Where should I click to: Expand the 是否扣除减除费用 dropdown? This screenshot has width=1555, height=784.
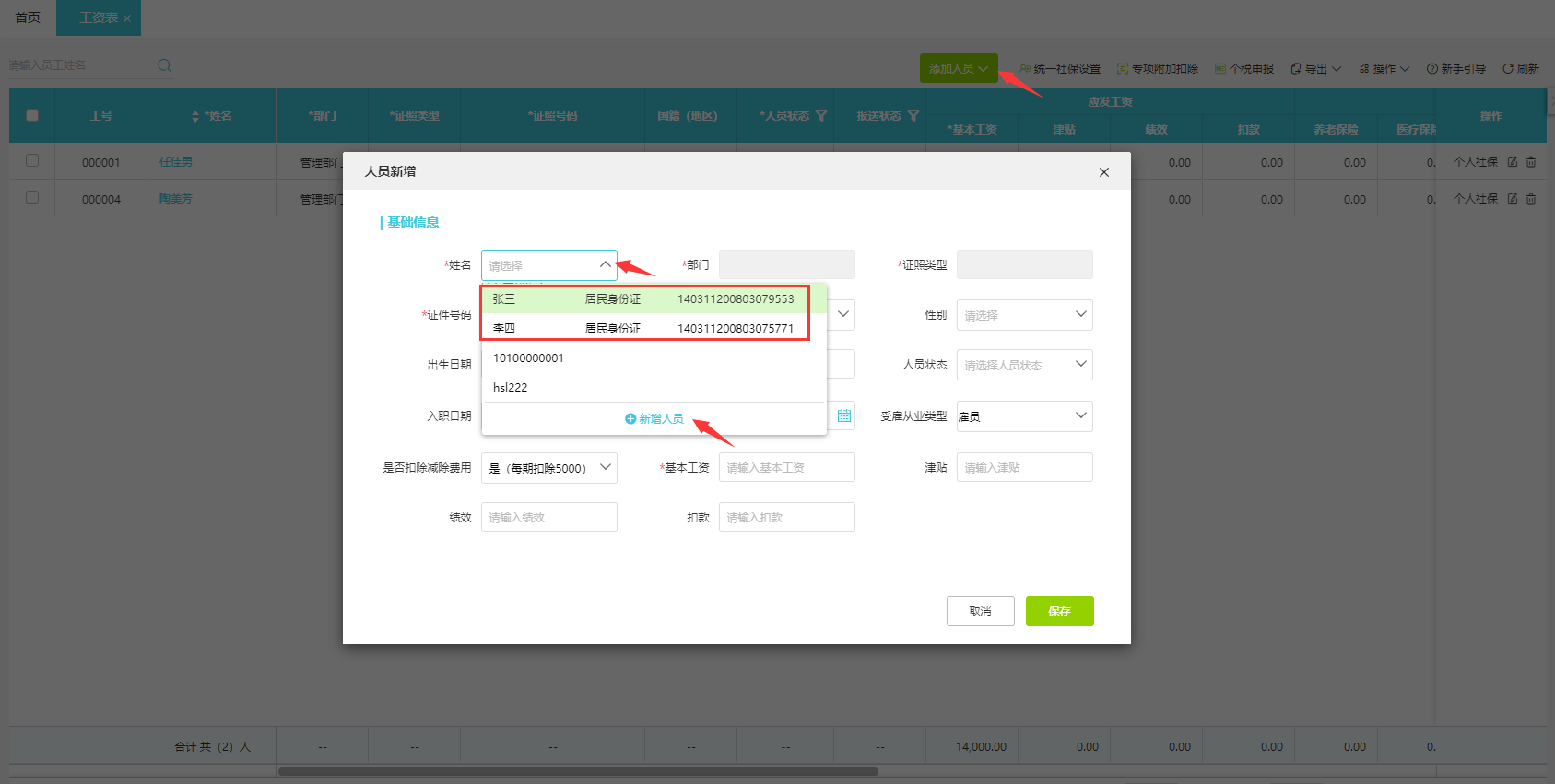tap(548, 468)
